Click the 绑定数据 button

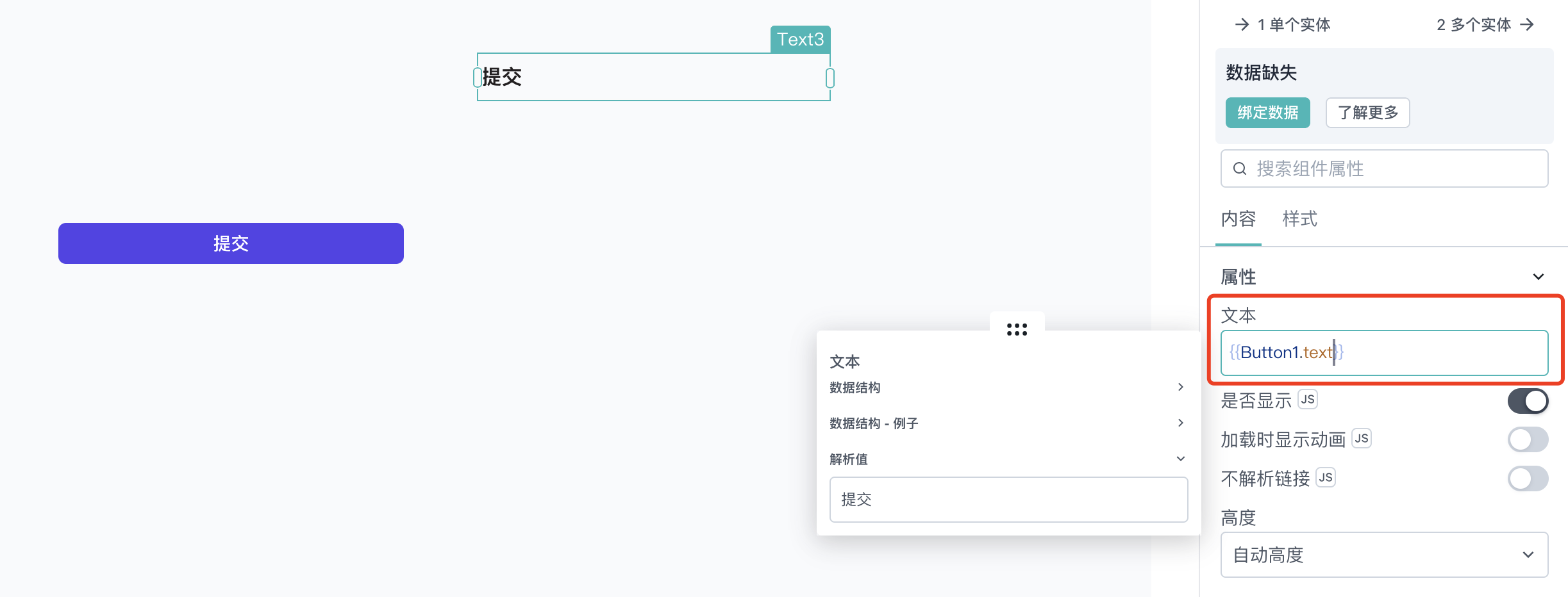1267,113
